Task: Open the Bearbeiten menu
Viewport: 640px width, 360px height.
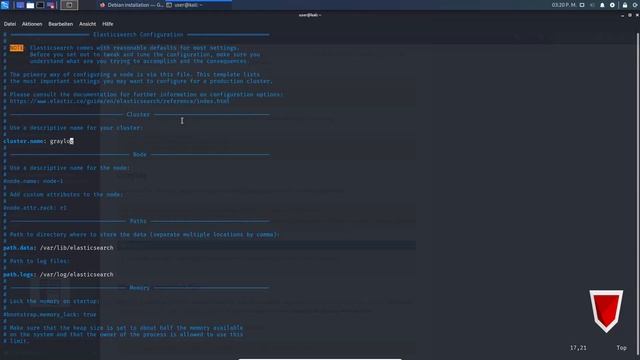Action: (60, 24)
